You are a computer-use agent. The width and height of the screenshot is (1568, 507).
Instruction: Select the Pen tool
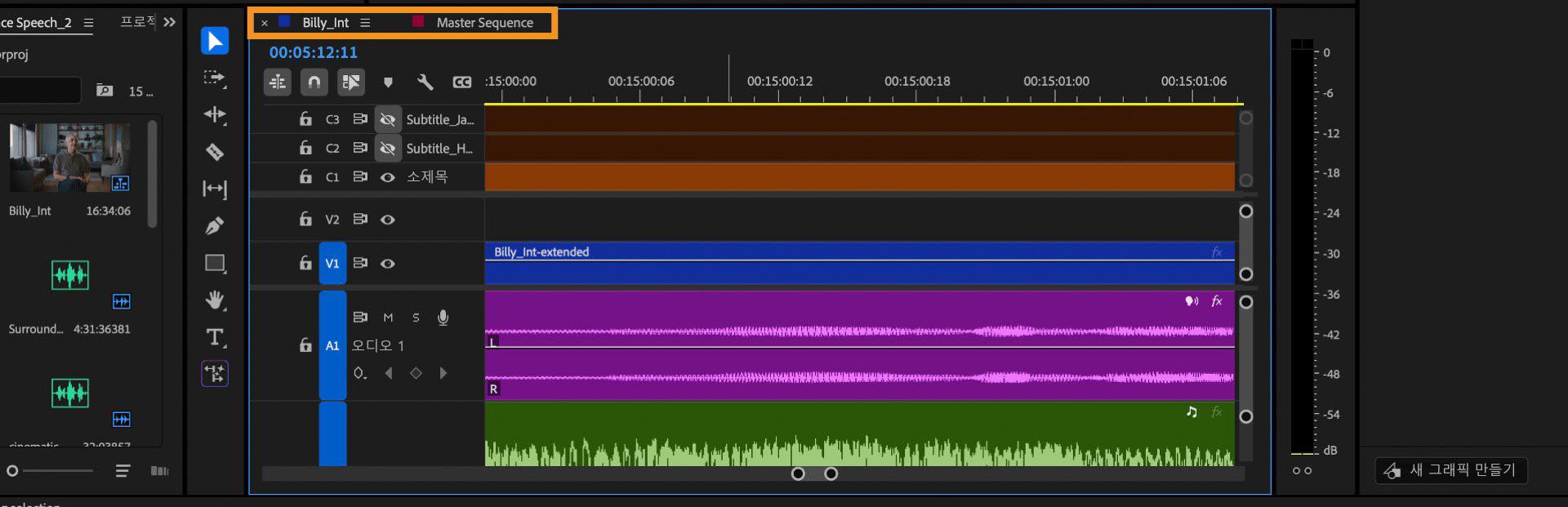215,226
